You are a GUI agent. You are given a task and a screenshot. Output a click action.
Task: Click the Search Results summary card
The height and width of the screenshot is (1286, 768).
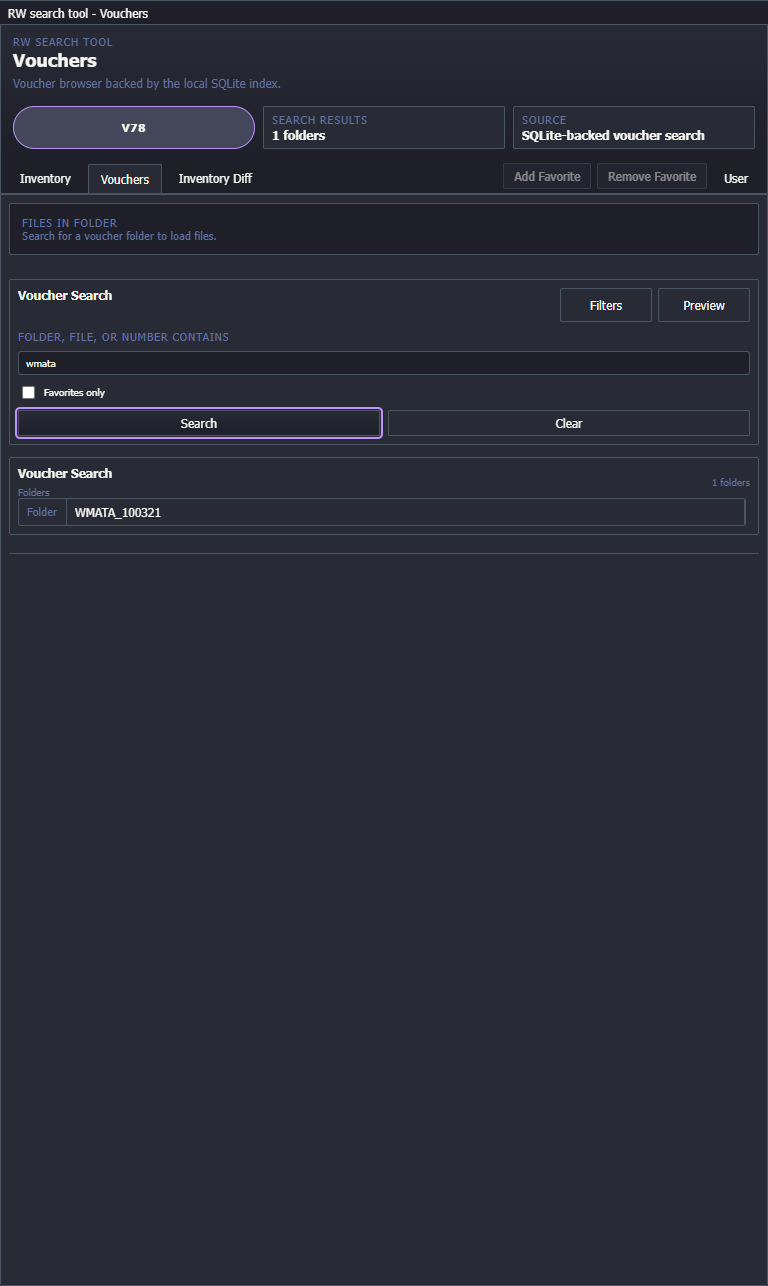[x=383, y=128]
